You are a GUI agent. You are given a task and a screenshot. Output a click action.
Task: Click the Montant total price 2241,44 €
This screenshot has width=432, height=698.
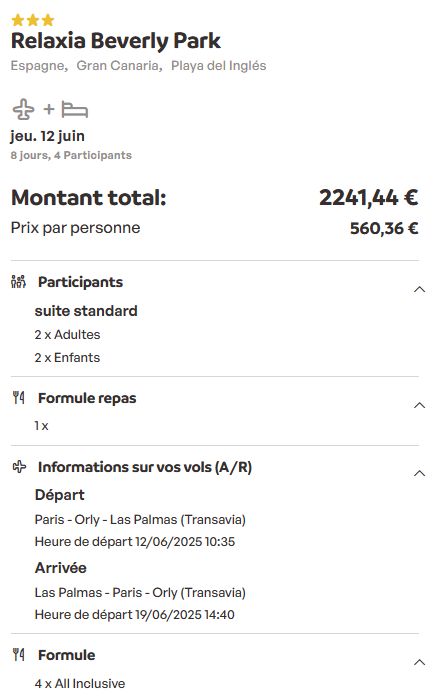[368, 198]
